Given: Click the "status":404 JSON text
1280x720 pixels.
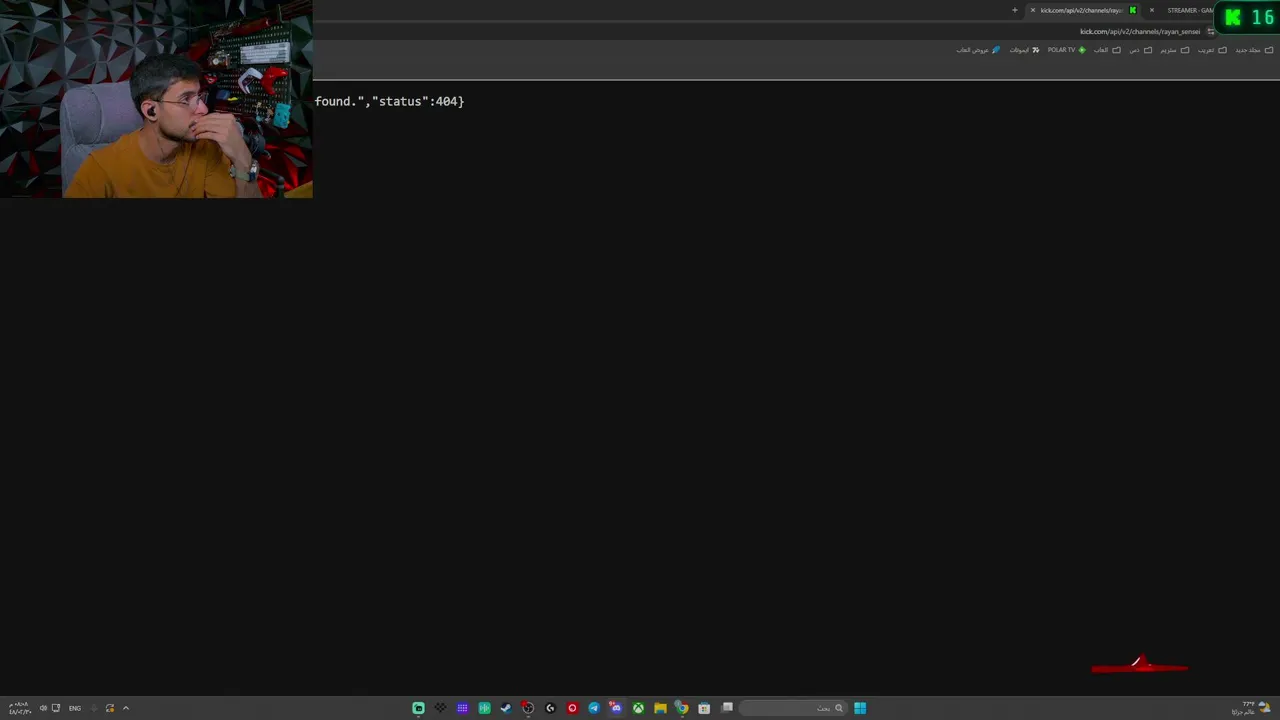Looking at the screenshot, I should 417,101.
